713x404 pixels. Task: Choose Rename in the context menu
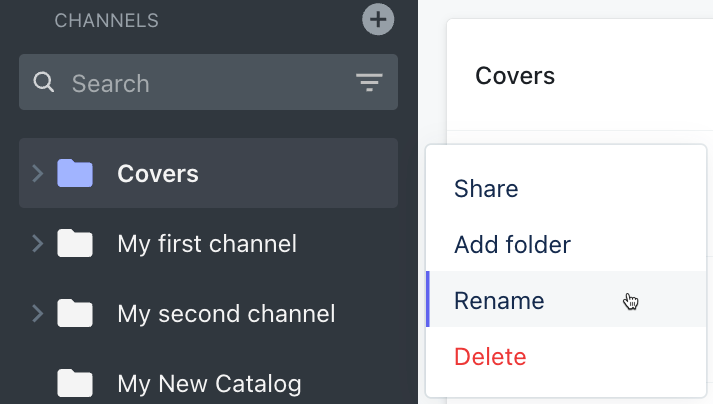tap(499, 300)
